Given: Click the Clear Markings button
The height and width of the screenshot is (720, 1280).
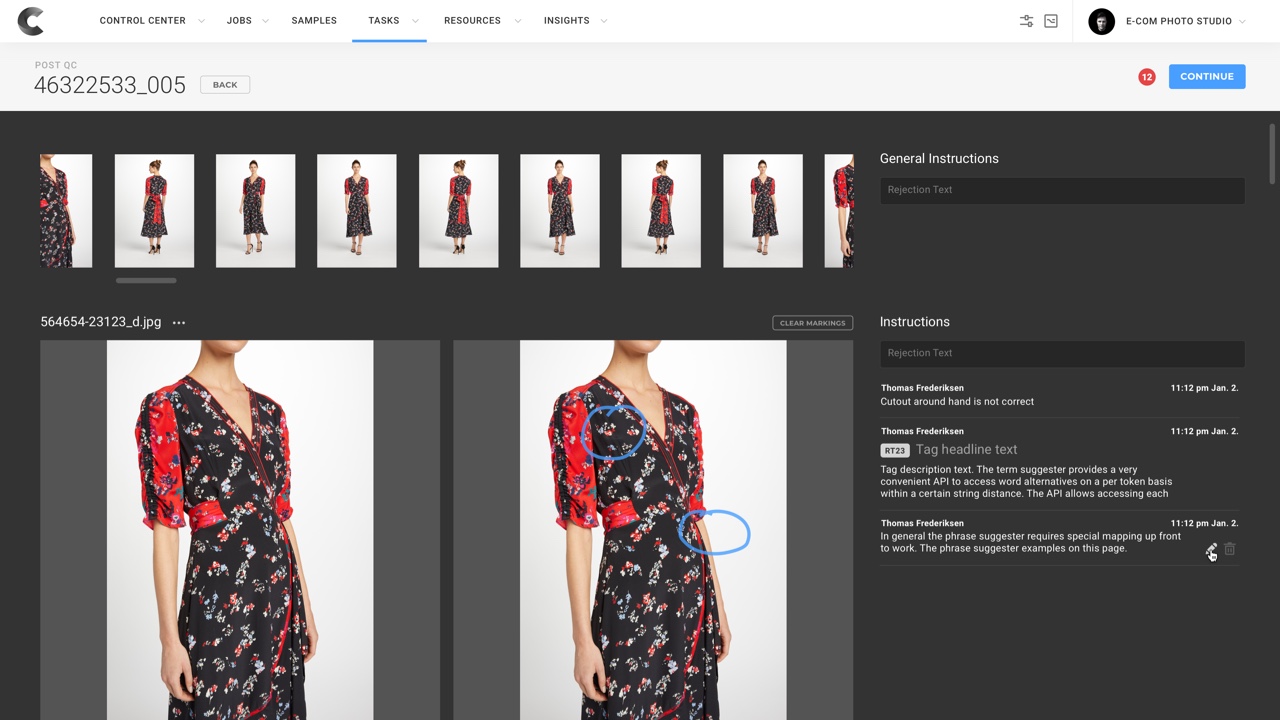Looking at the screenshot, I should click(x=812, y=323).
